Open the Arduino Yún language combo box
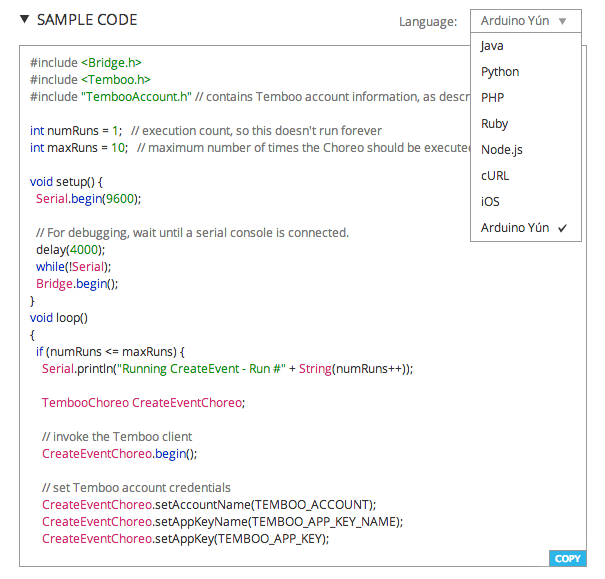Image resolution: width=605 pixels, height=579 pixels. click(526, 21)
